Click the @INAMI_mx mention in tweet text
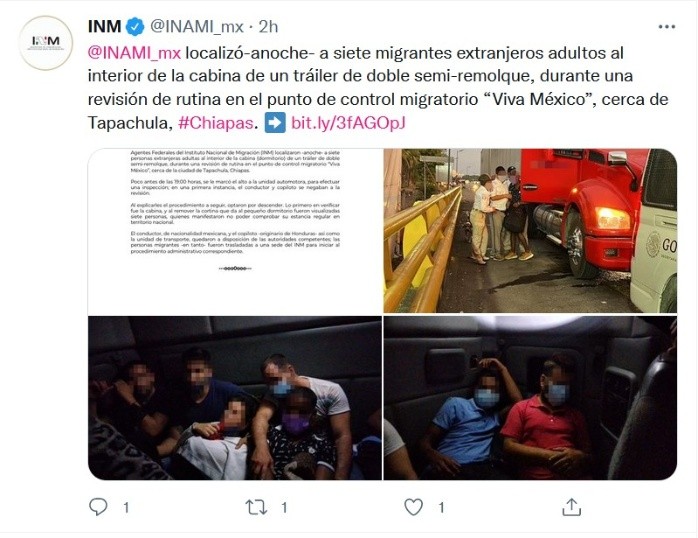This screenshot has width=698, height=538. pos(134,53)
